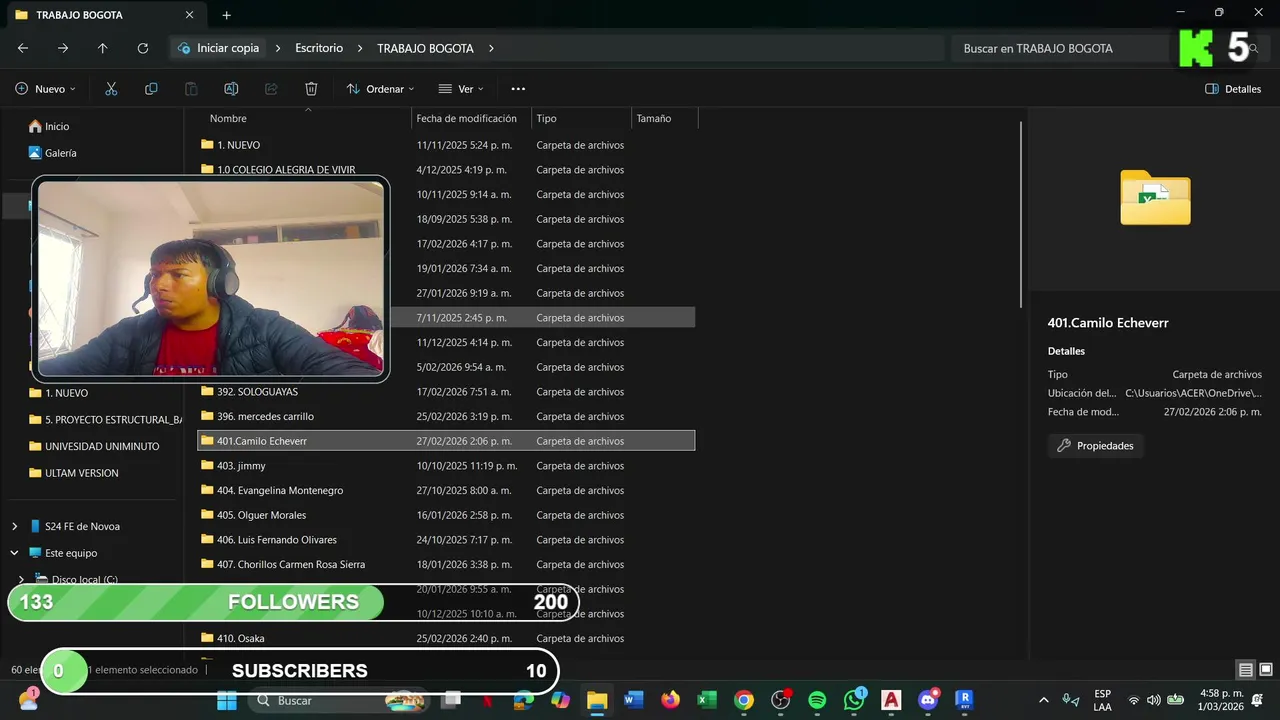1280x720 pixels.
Task: Go to Inicio in the sidebar
Action: (49, 126)
